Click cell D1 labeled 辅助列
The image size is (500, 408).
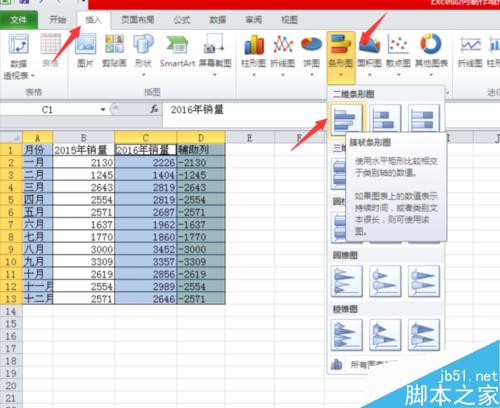coord(201,150)
